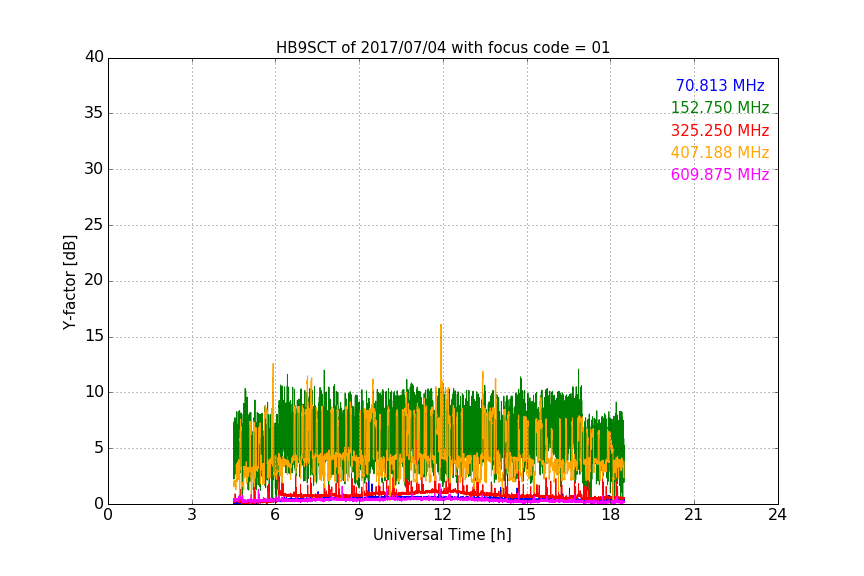
Task: Select the 609.875 MHz legend label
Action: (720, 175)
